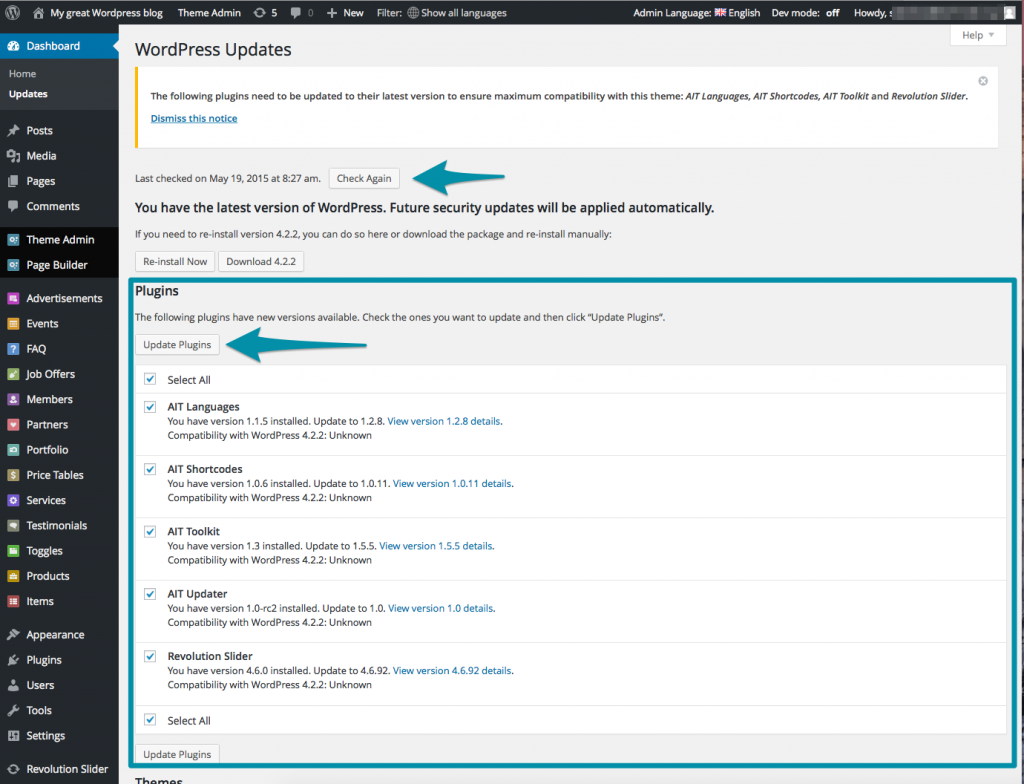Open View version 1.0.11 details link
The image size is (1024, 784).
(452, 483)
